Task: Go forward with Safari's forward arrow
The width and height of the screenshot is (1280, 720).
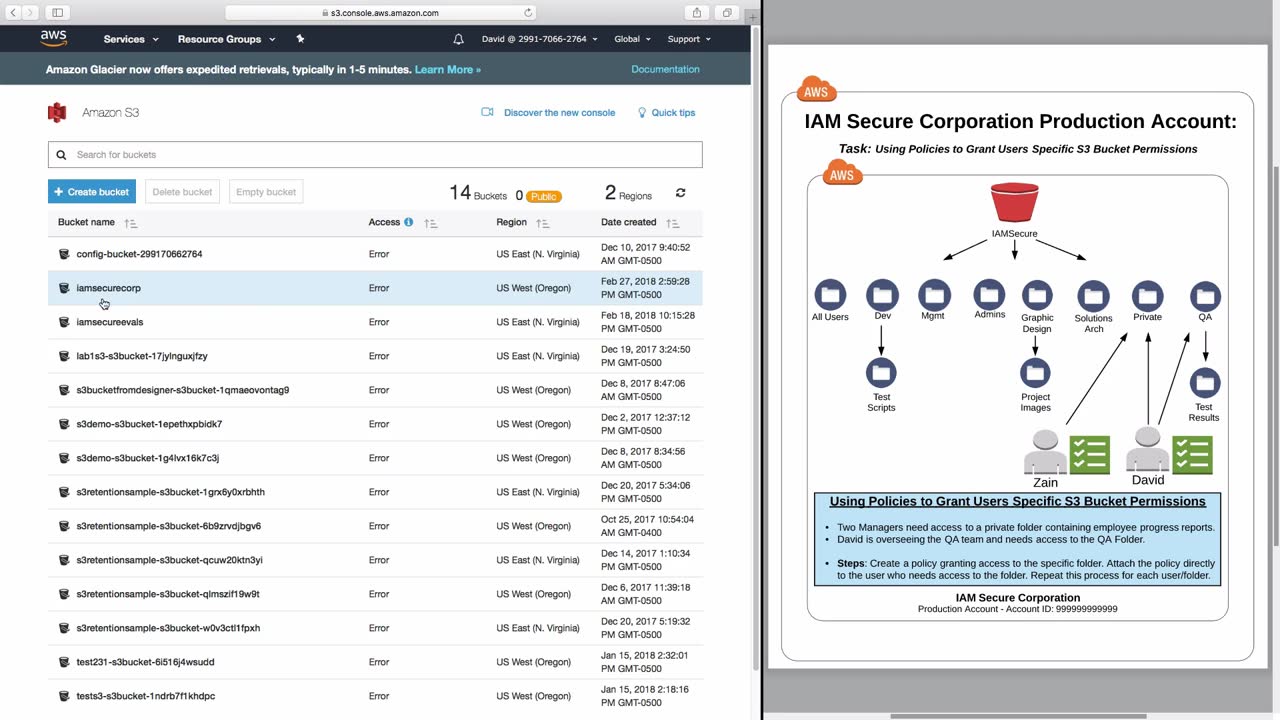Action: pyautogui.click(x=31, y=13)
